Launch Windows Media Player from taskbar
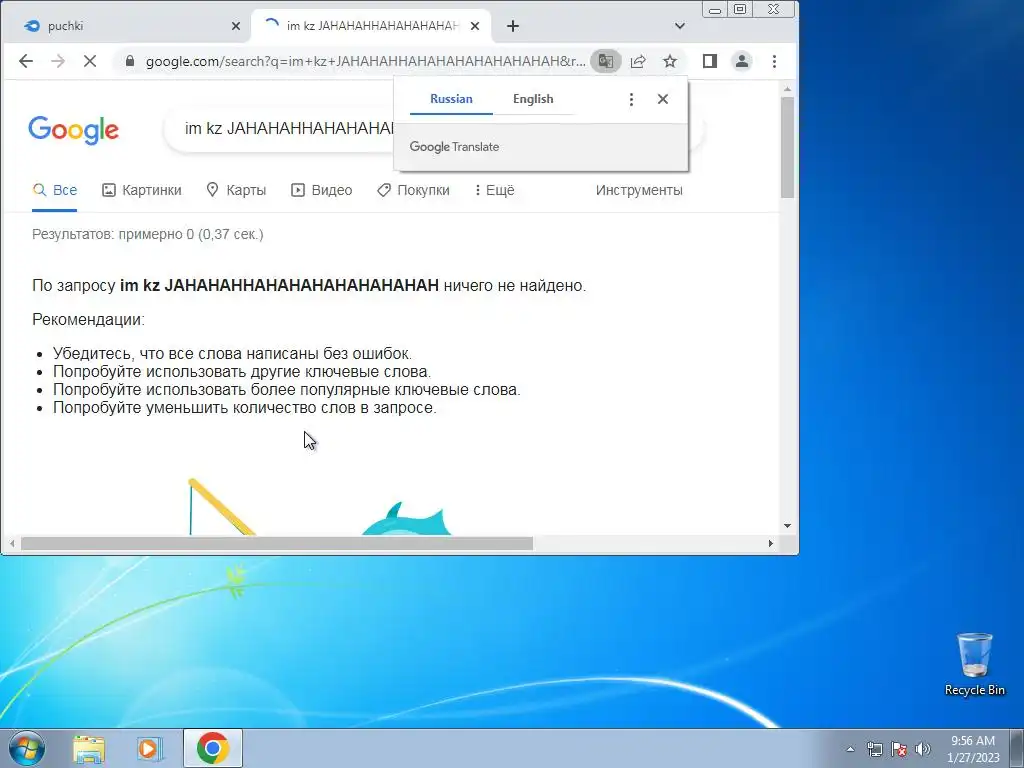1024x768 pixels. [x=150, y=748]
